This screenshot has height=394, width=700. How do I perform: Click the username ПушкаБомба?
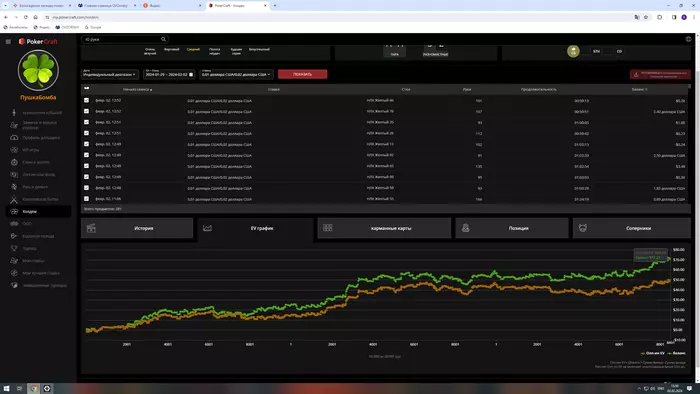tap(38, 98)
